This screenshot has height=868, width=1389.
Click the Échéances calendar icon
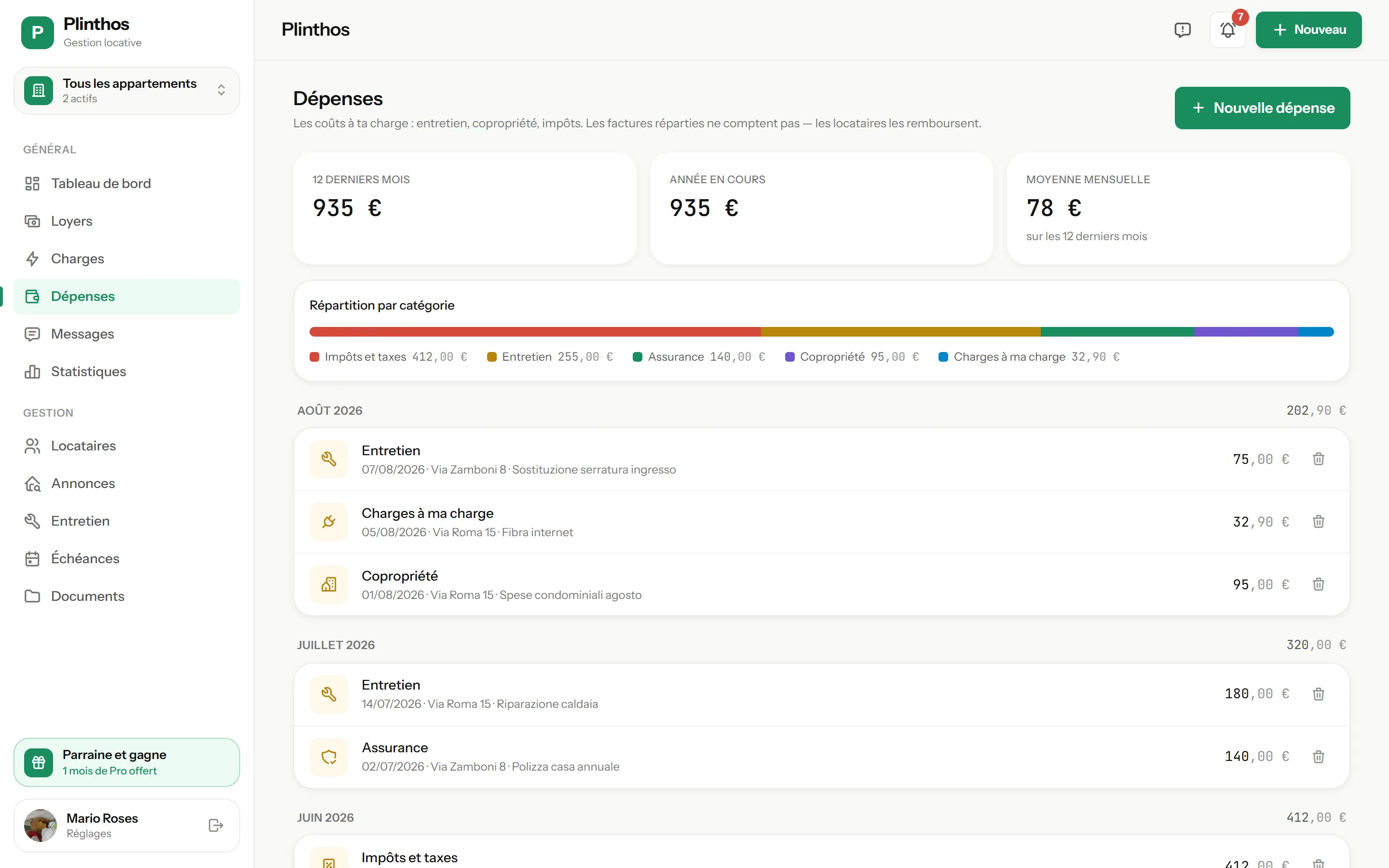click(32, 558)
